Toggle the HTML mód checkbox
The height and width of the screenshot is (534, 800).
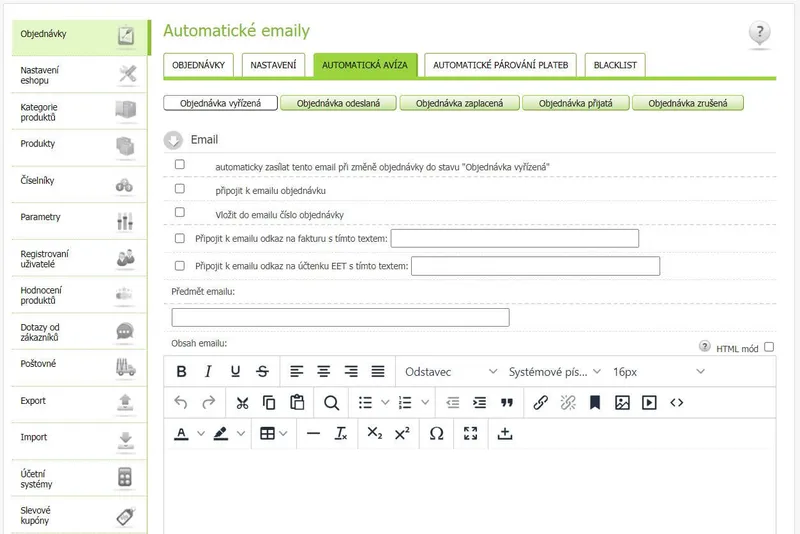tap(769, 347)
